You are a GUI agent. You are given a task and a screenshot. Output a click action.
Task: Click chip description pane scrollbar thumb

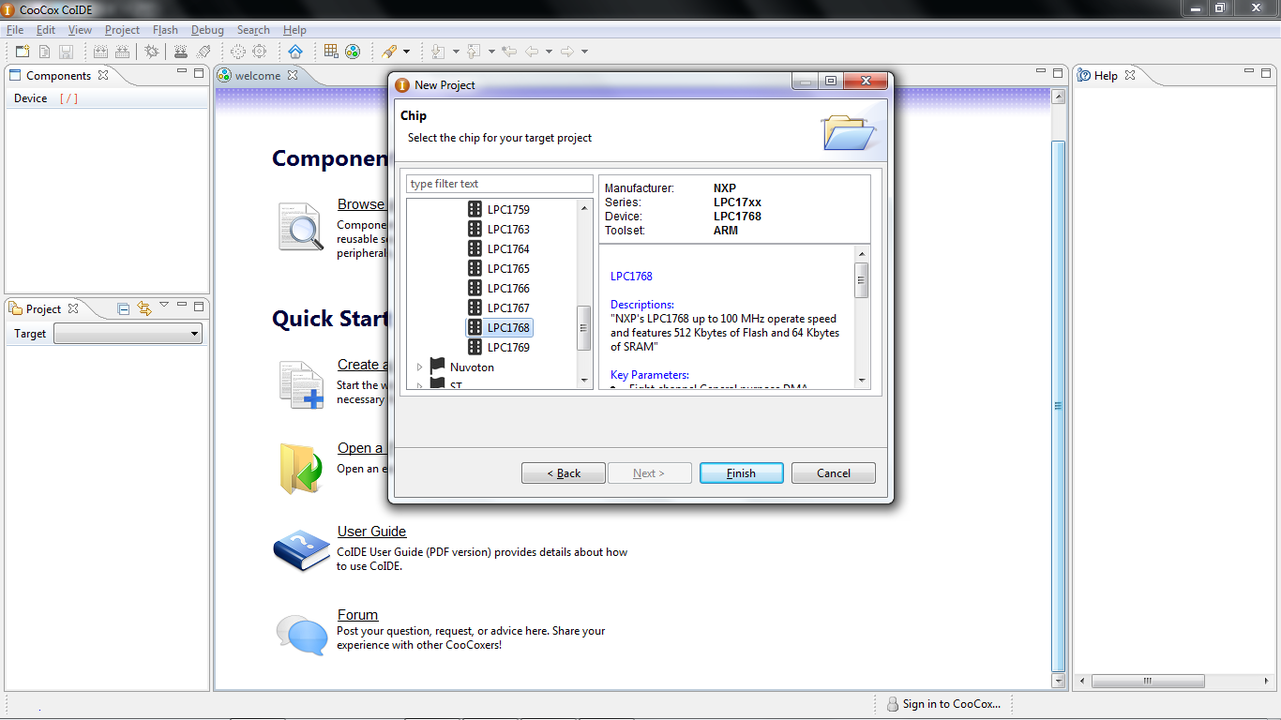coord(861,280)
